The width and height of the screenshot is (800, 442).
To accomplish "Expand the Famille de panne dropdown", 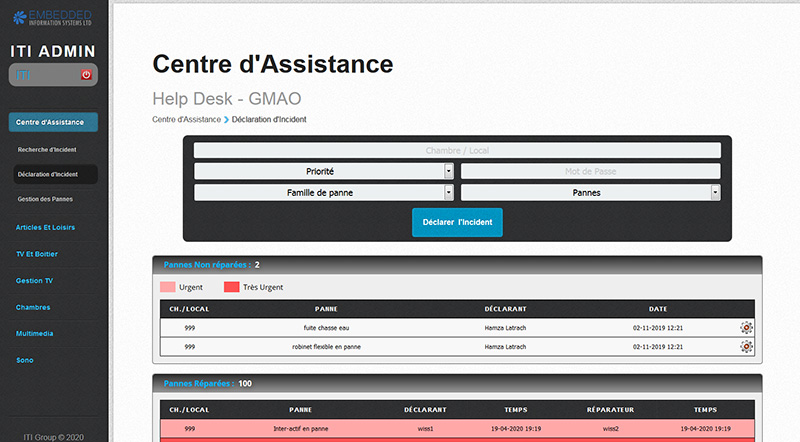I will pyautogui.click(x=324, y=192).
